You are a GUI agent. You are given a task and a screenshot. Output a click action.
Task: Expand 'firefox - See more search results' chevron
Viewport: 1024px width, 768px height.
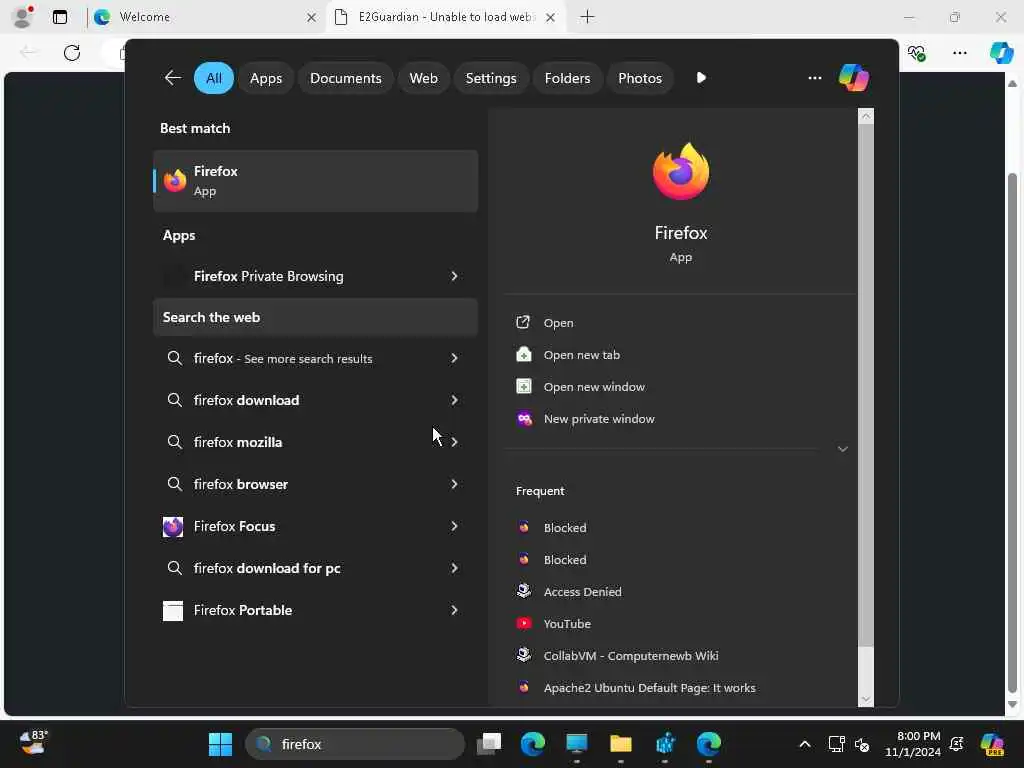click(455, 358)
